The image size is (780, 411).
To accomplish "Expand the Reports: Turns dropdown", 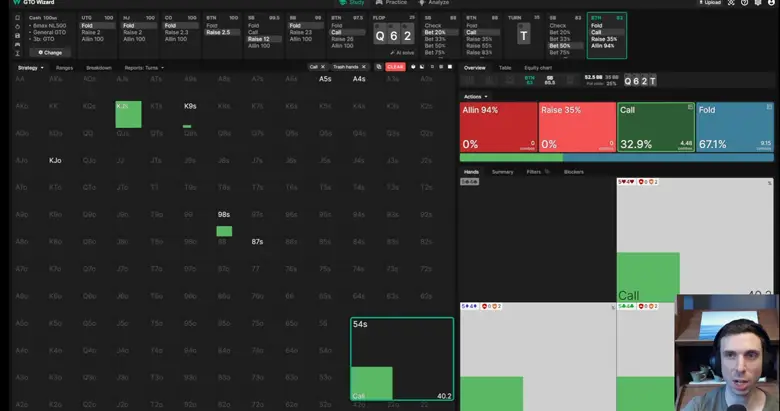I will point(144,68).
